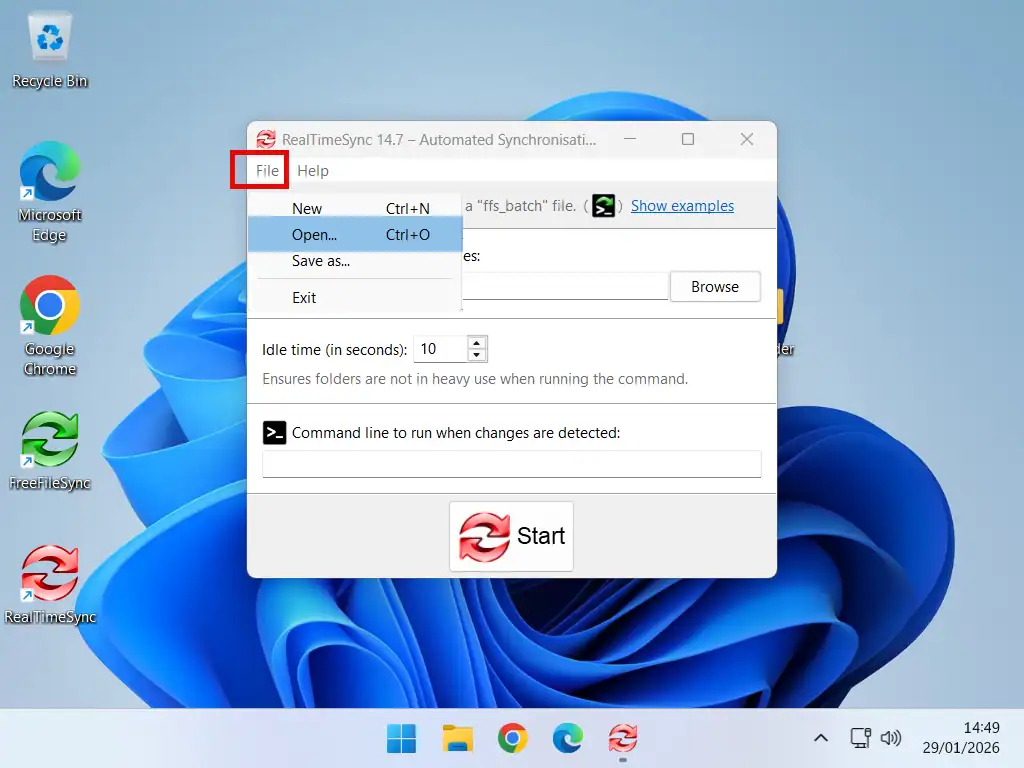Click the green ffs_batch file icon
1024x768 pixels.
pos(603,205)
